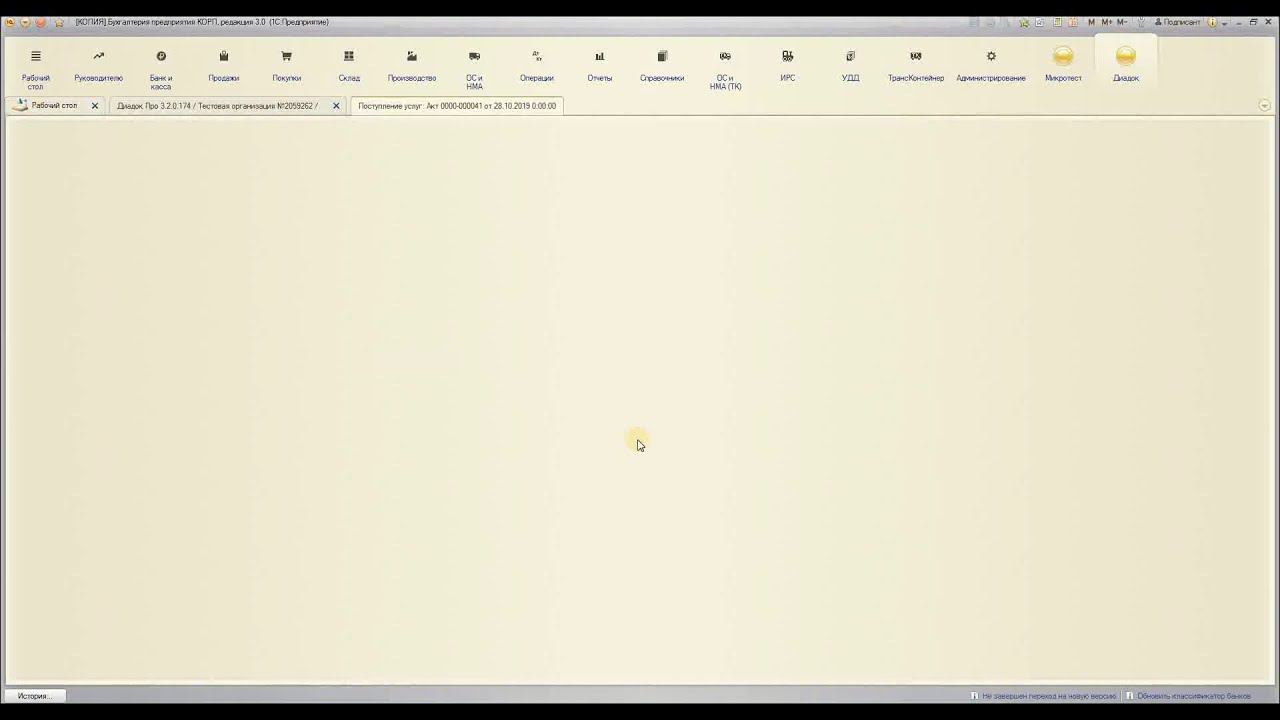
Task: Open the История button in status bar
Action: [34, 696]
